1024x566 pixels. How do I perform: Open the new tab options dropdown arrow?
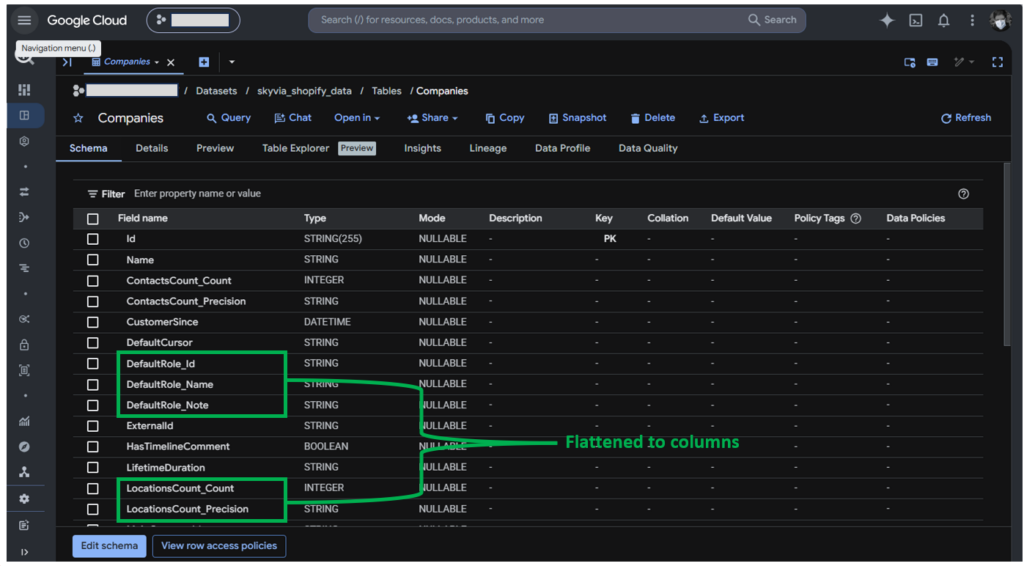click(232, 62)
